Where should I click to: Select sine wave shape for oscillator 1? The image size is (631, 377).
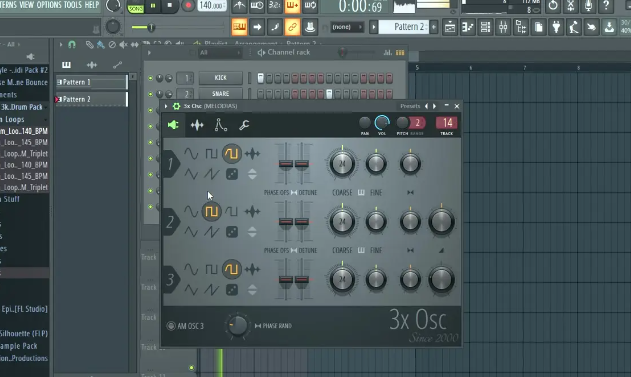point(191,153)
